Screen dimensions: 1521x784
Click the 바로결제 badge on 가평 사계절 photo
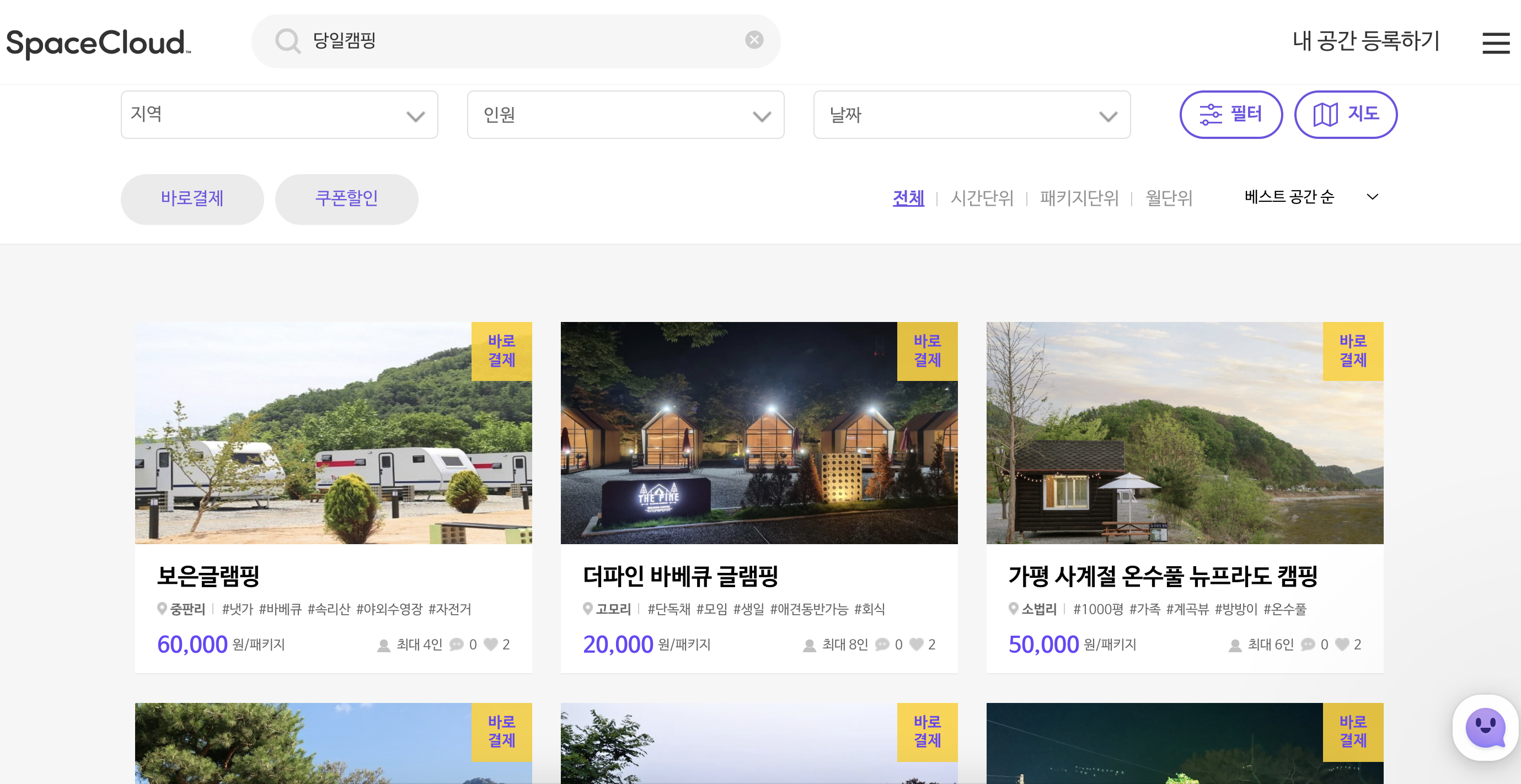pyautogui.click(x=1353, y=351)
